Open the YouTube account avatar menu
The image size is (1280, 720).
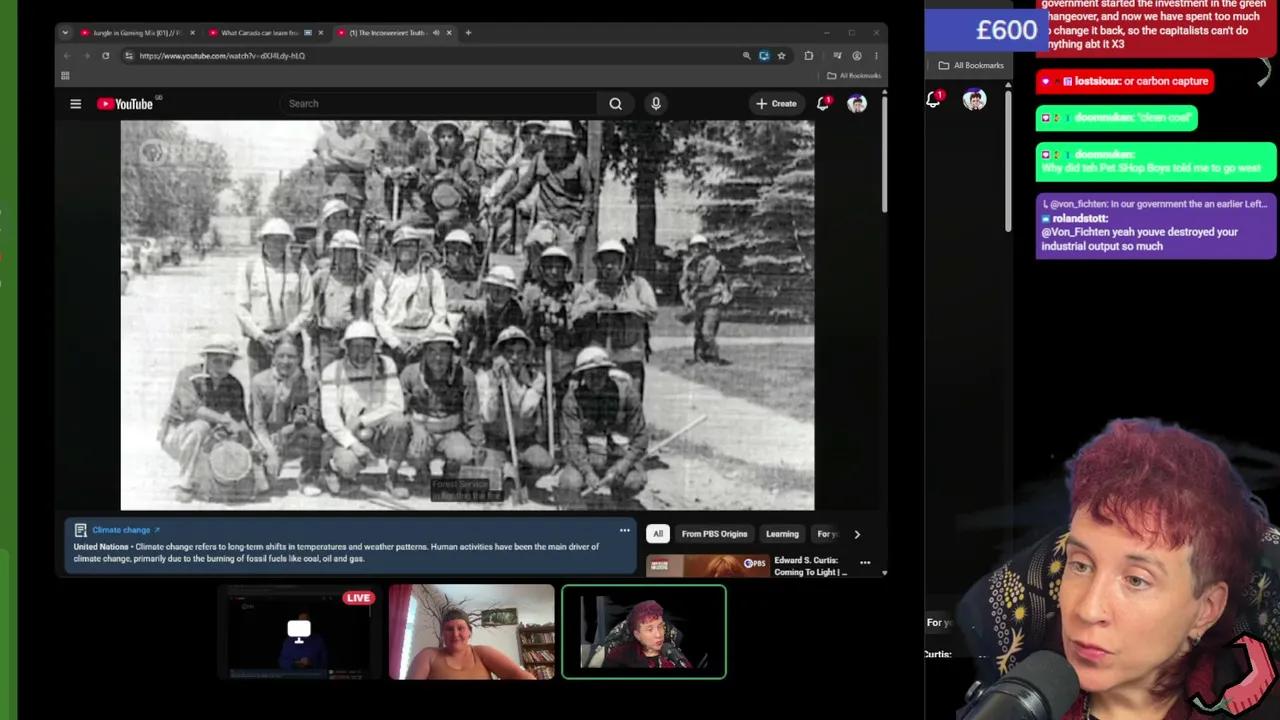tap(857, 104)
